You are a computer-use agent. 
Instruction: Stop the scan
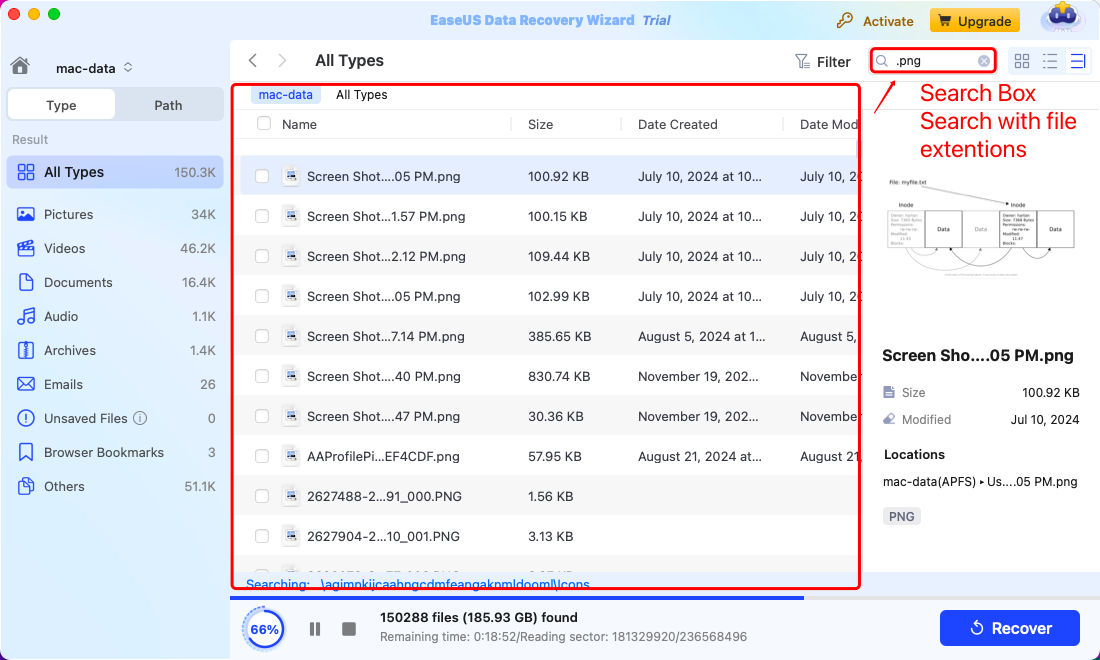click(x=349, y=629)
